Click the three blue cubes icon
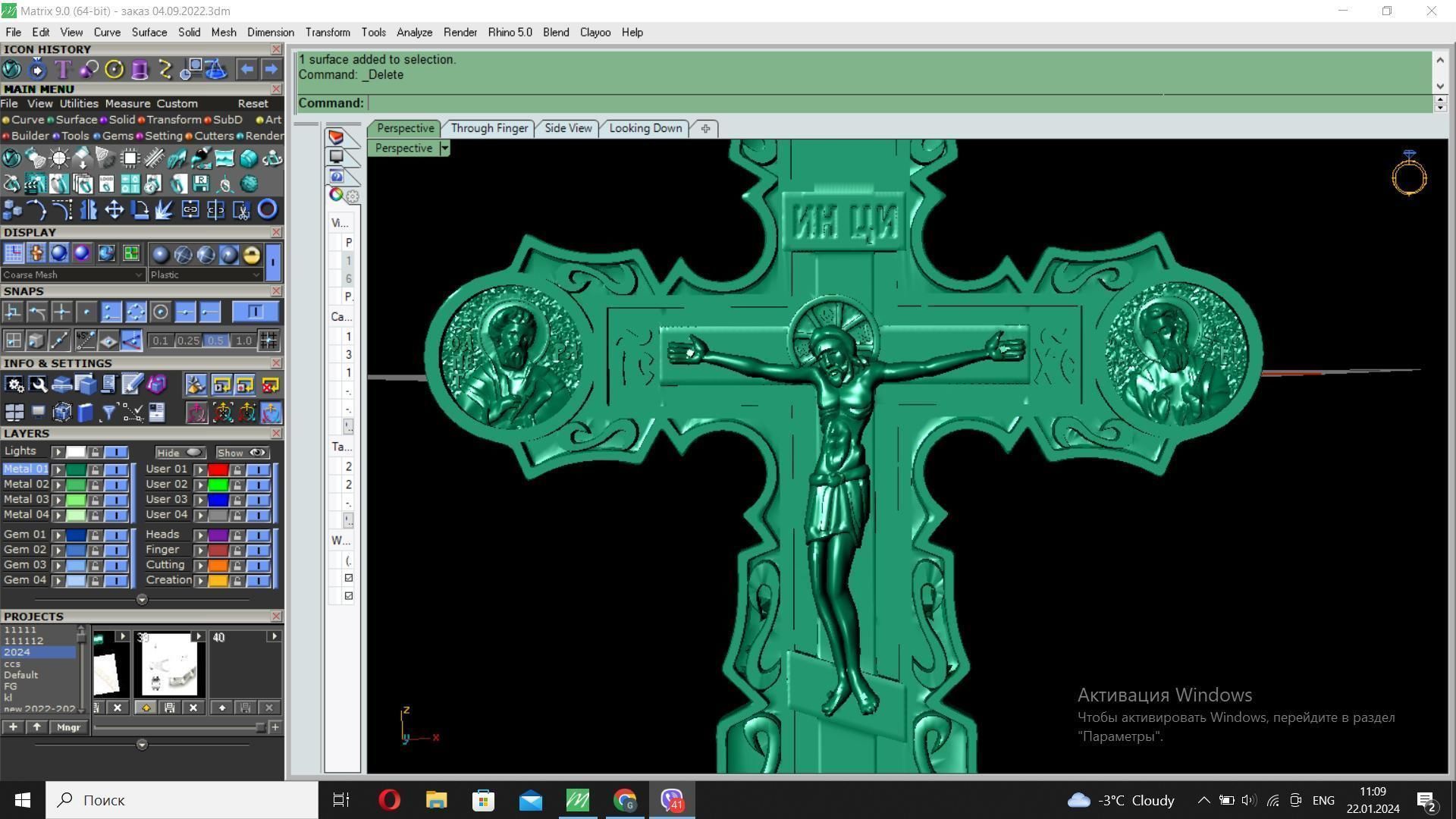This screenshot has width=1456, height=819. [x=12, y=209]
